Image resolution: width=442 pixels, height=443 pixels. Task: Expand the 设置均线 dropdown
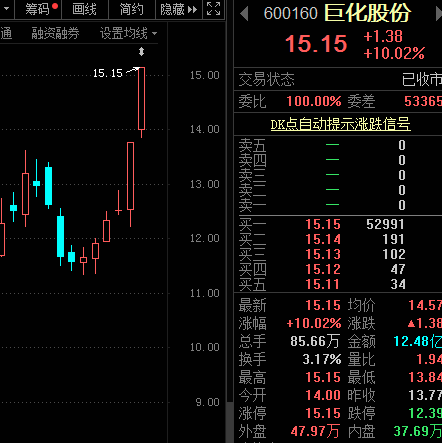[128, 33]
